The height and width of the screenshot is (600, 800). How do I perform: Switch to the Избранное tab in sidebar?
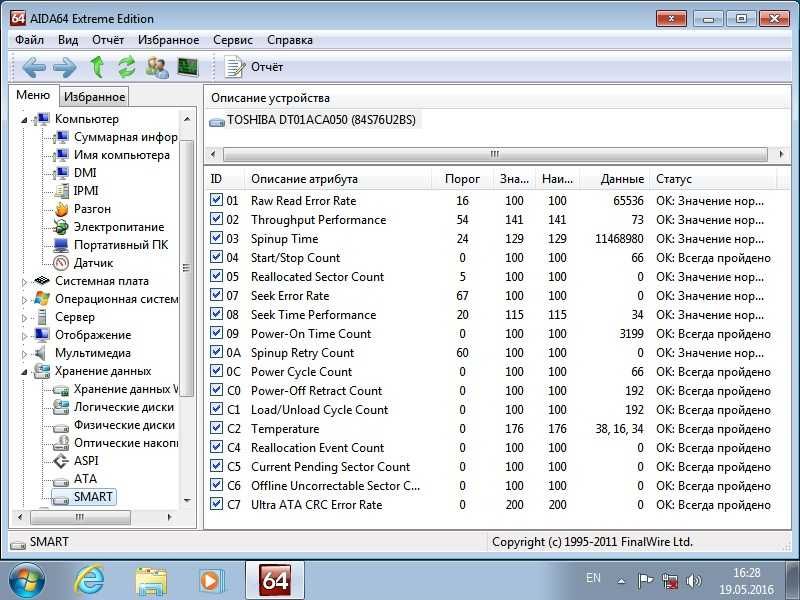pyautogui.click(x=94, y=96)
